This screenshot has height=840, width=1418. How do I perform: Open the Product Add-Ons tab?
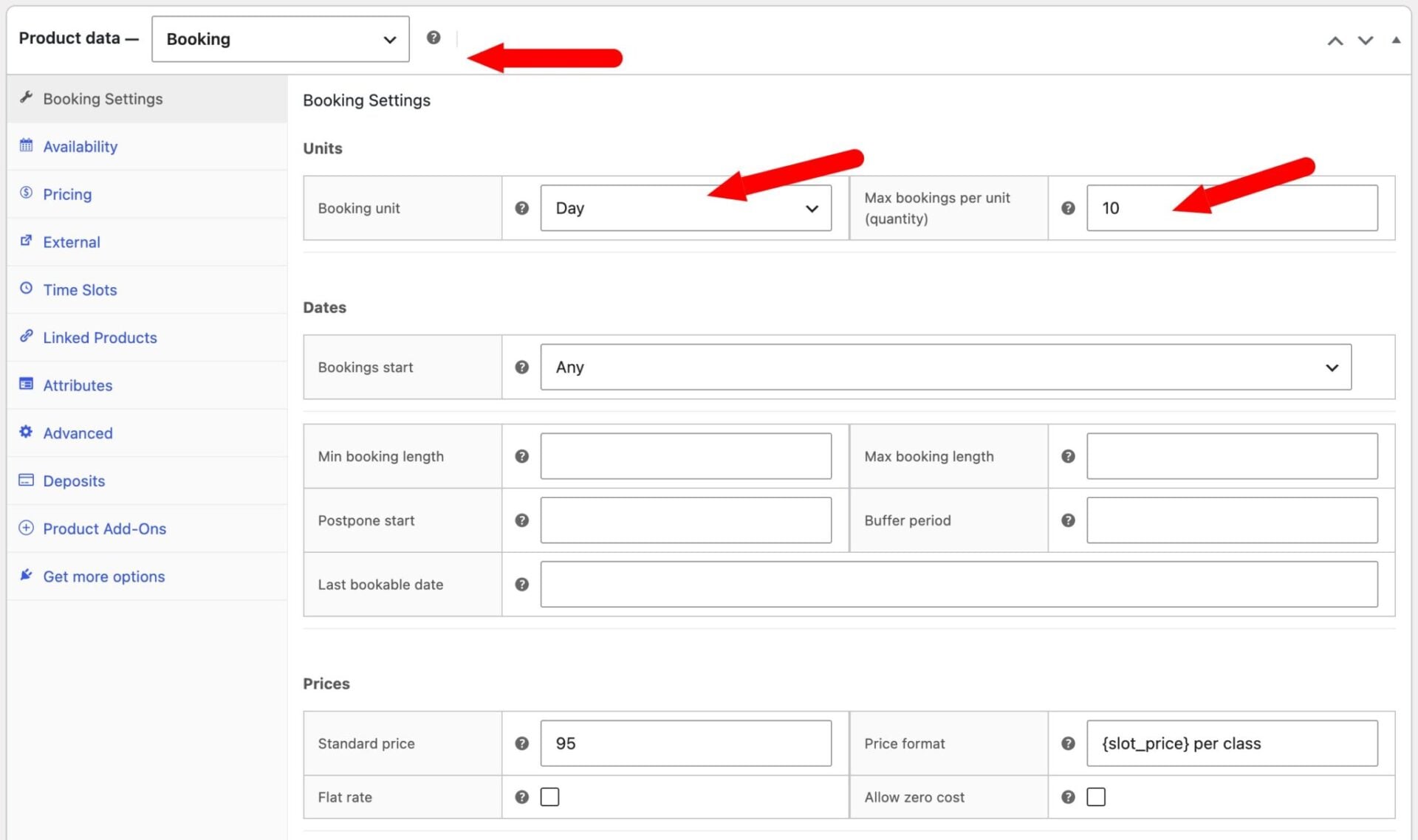coord(147,529)
